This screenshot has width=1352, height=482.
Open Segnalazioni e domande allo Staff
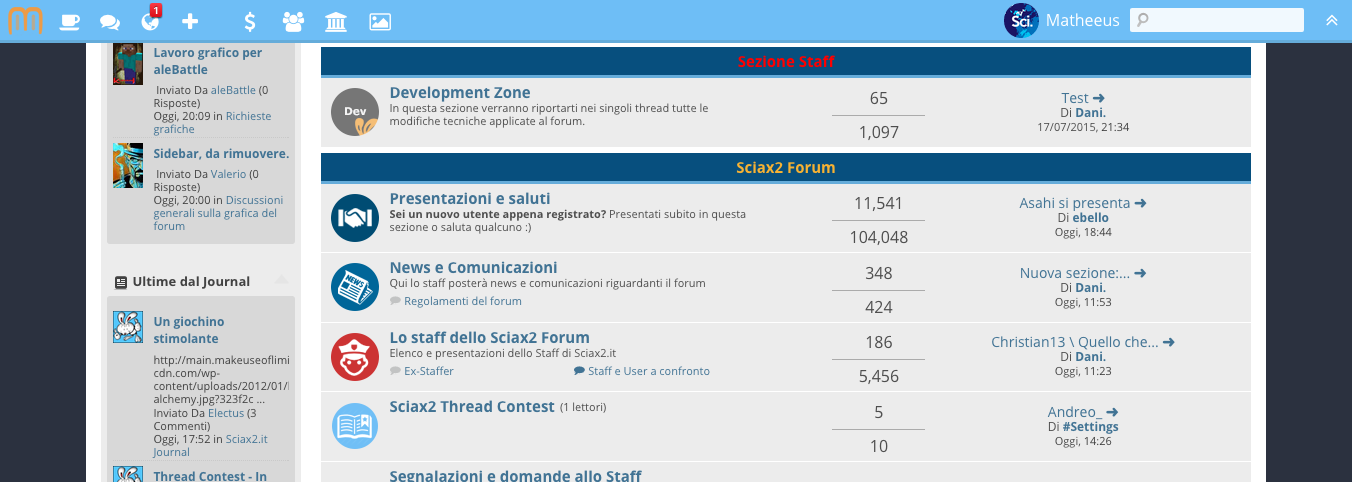[516, 476]
